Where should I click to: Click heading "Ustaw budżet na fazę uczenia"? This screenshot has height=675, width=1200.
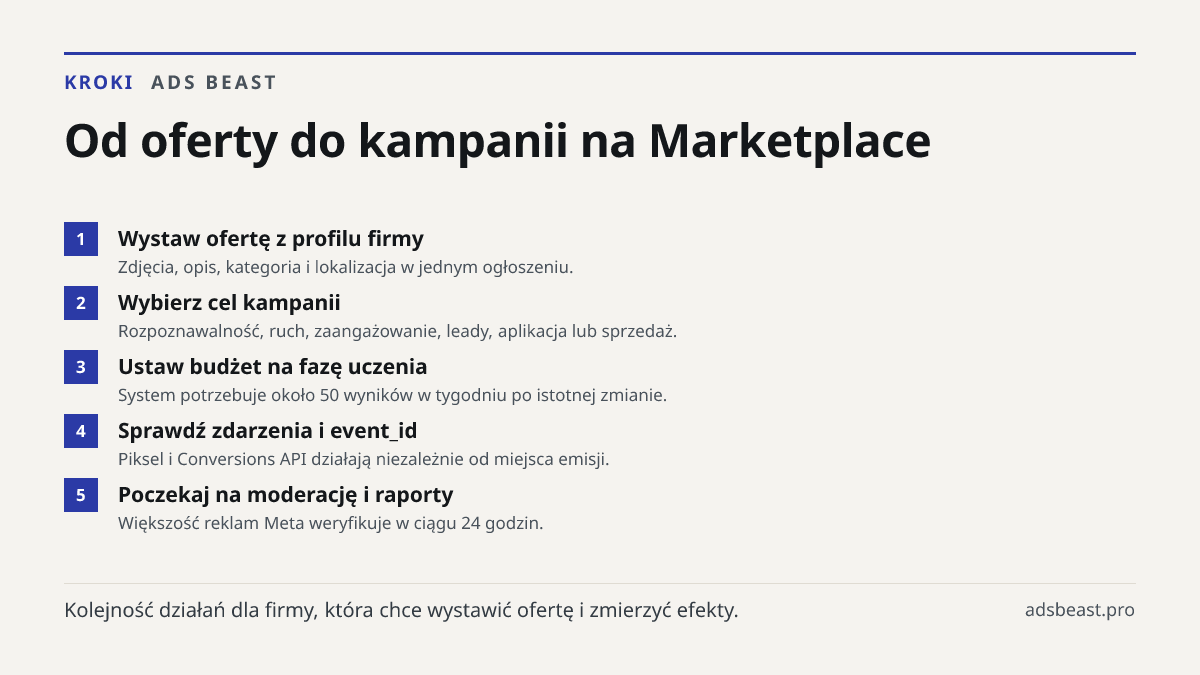[273, 366]
